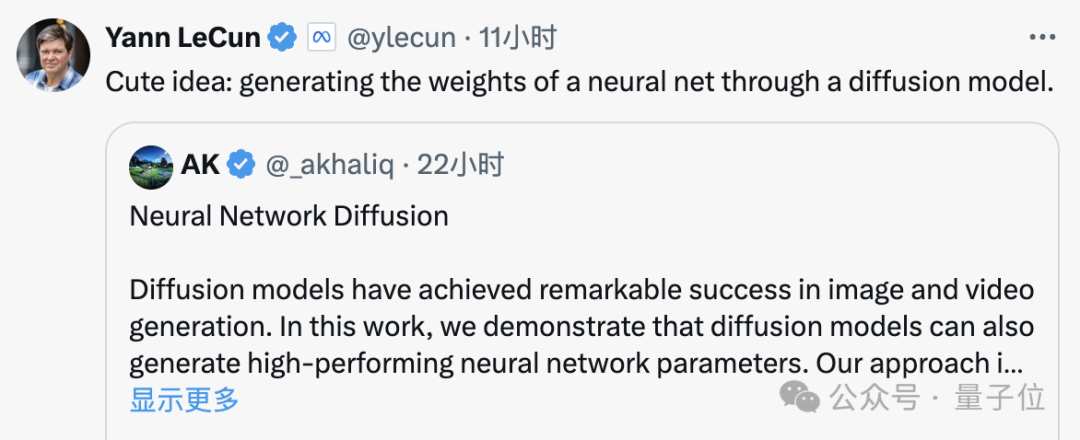Click AK's blue verified checkmark badge
This screenshot has height=440, width=1080.
[241, 165]
